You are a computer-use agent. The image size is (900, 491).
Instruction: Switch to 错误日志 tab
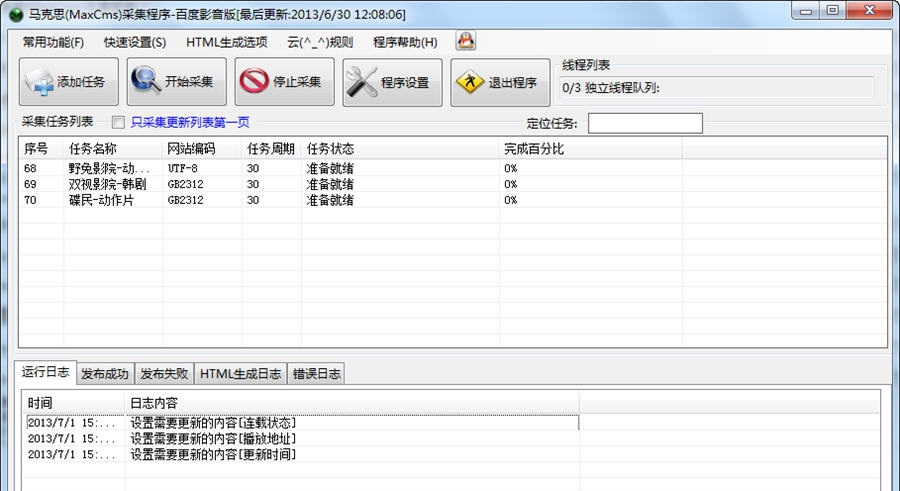[x=316, y=374]
